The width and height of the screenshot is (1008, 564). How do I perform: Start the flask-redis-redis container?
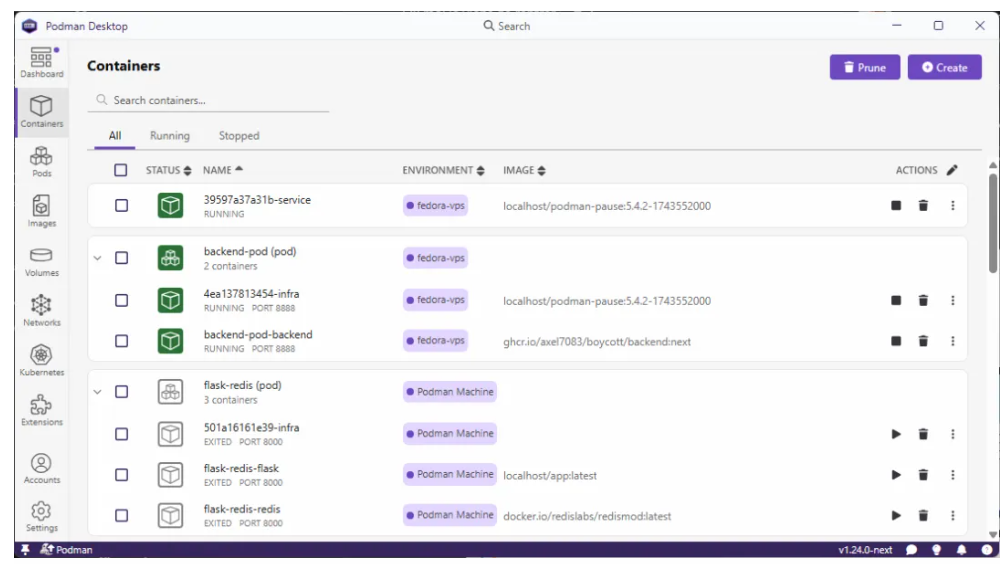[x=896, y=515]
